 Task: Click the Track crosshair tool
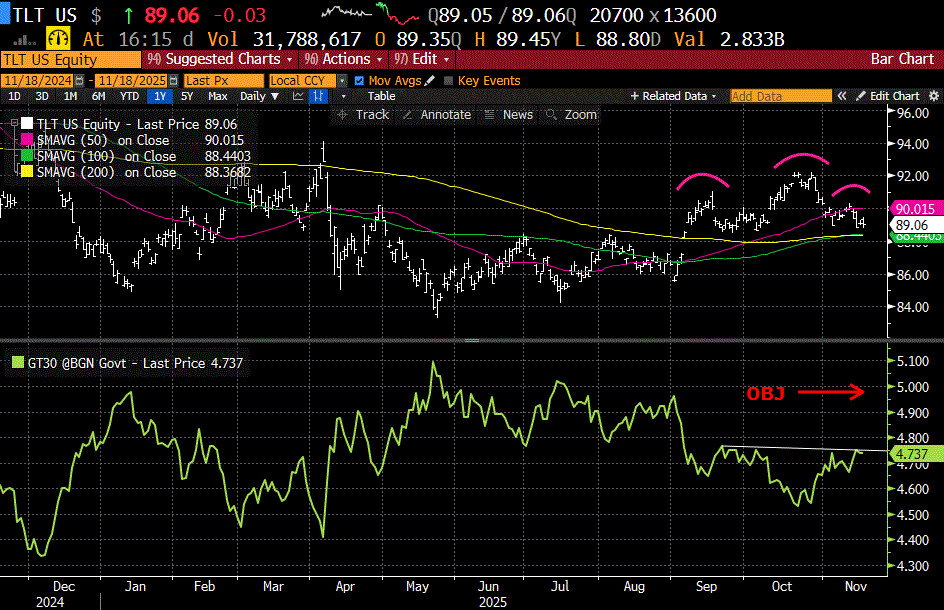[x=364, y=114]
